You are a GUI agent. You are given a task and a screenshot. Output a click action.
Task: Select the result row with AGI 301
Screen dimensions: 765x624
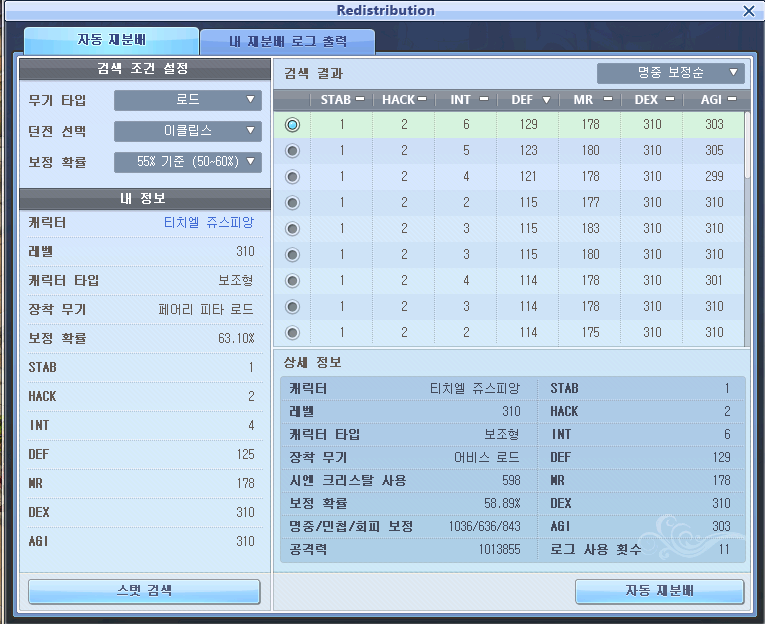click(292, 281)
